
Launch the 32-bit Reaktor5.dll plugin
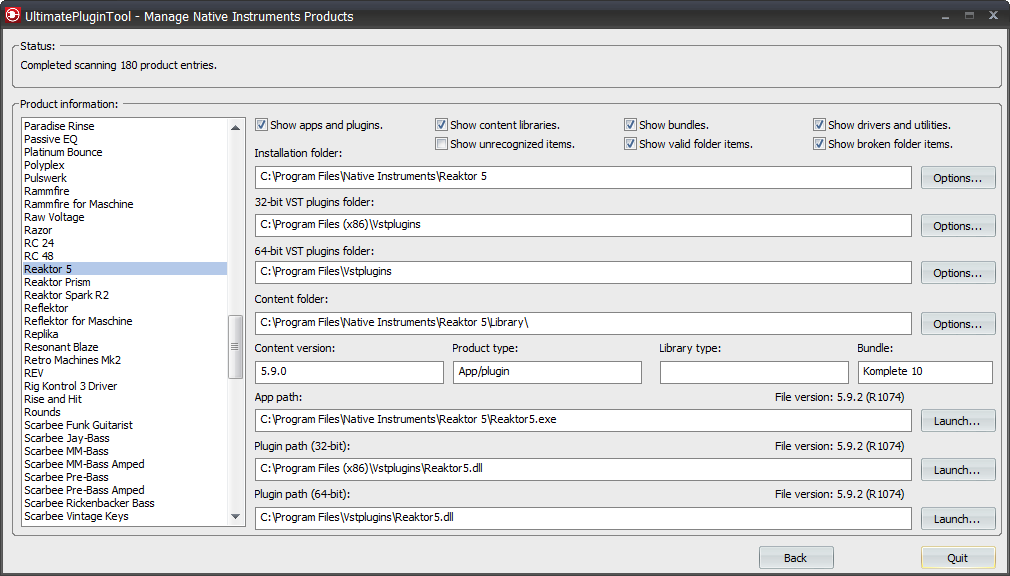pos(958,470)
